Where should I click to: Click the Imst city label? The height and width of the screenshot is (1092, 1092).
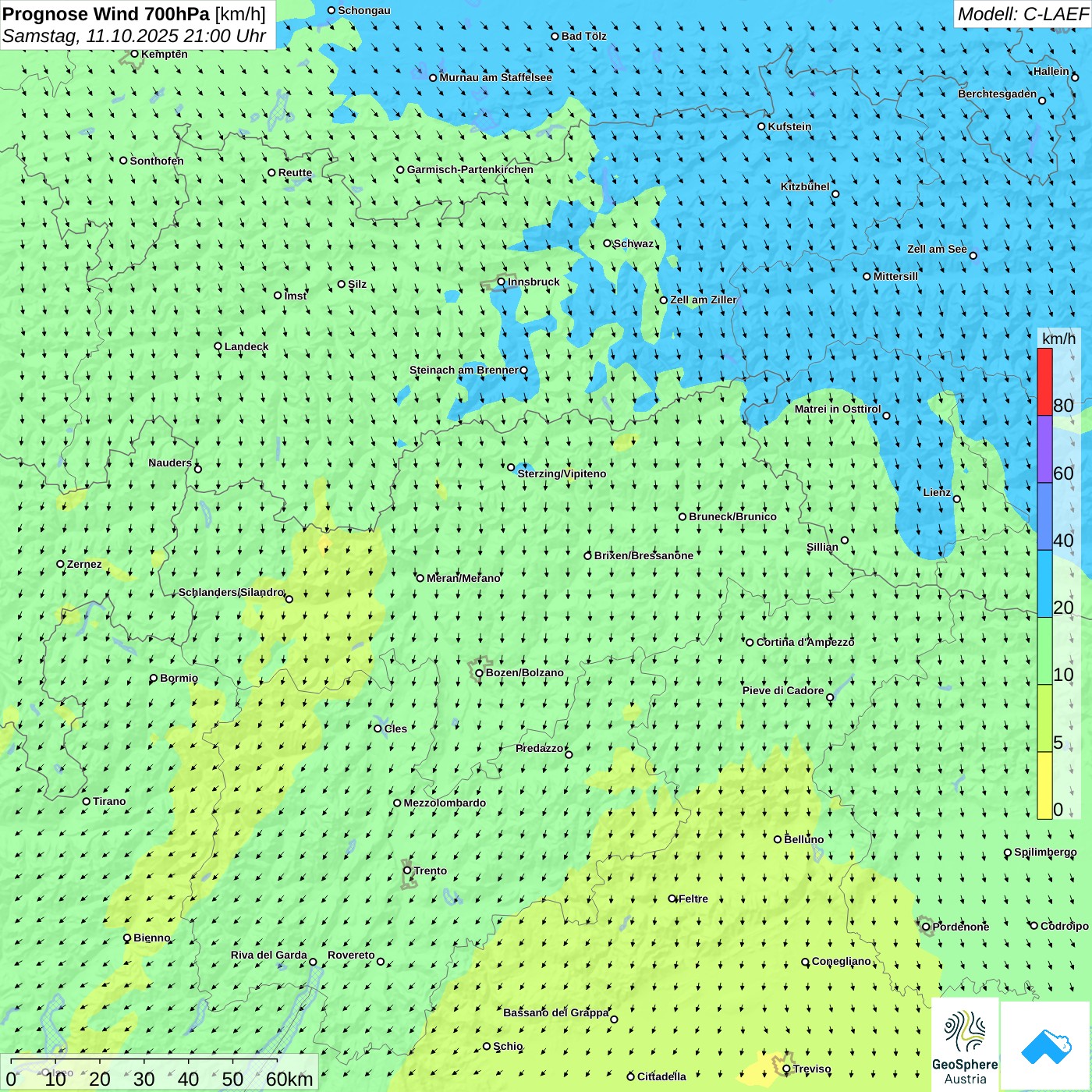296,296
